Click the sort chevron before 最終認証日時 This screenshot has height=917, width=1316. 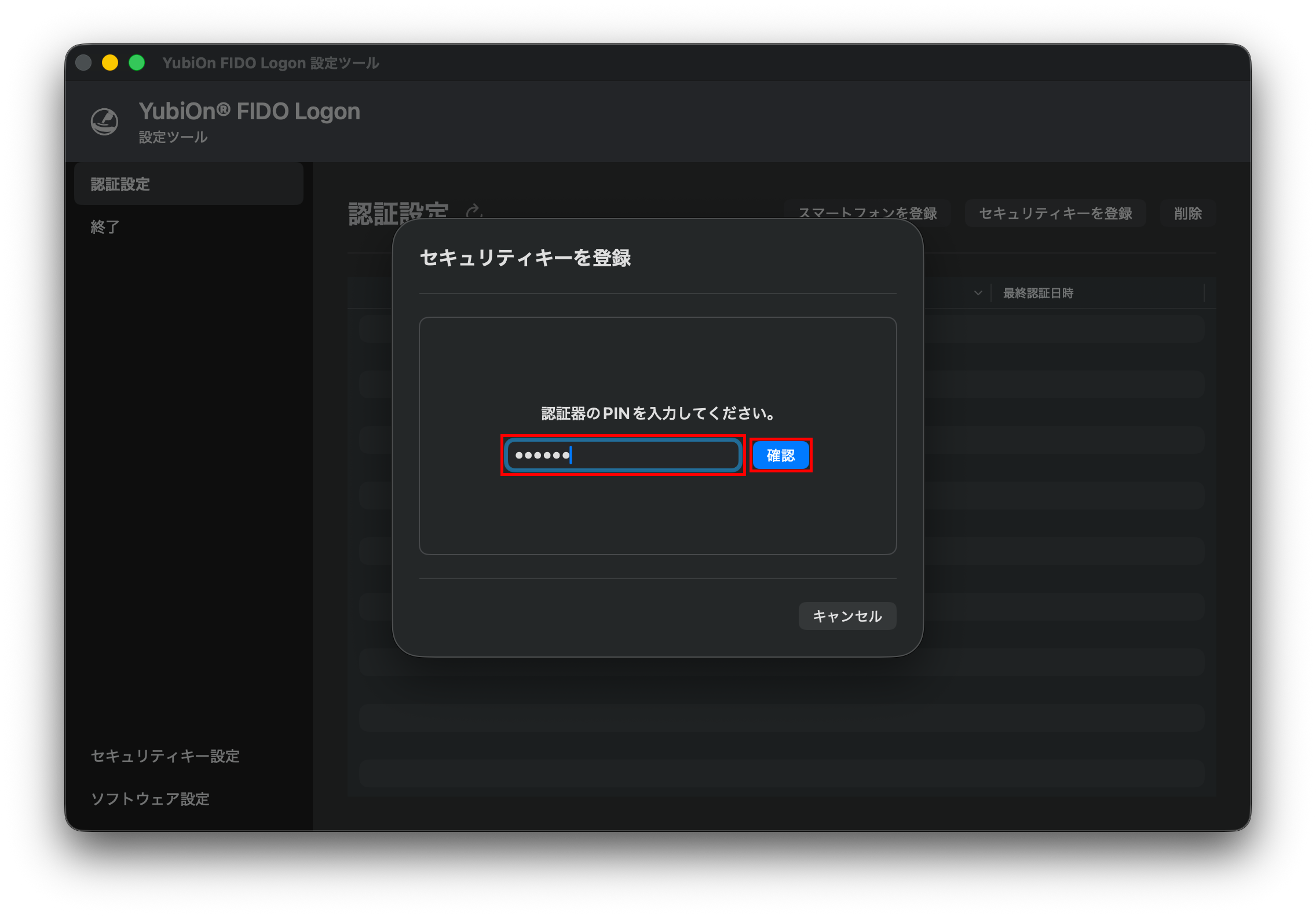point(978,293)
